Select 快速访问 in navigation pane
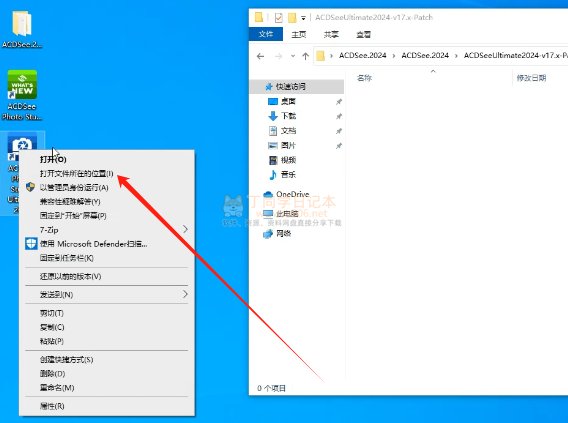568x423 pixels. (296, 87)
